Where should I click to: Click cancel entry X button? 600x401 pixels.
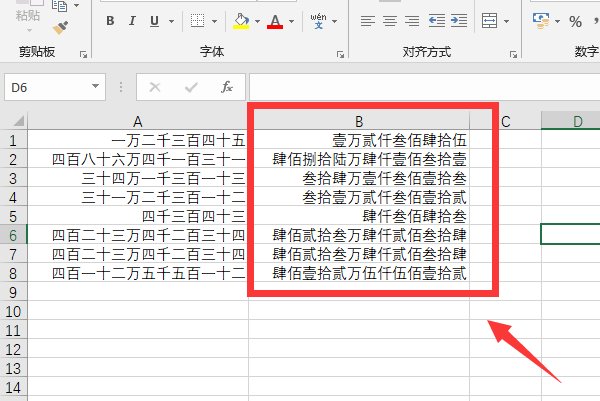155,87
